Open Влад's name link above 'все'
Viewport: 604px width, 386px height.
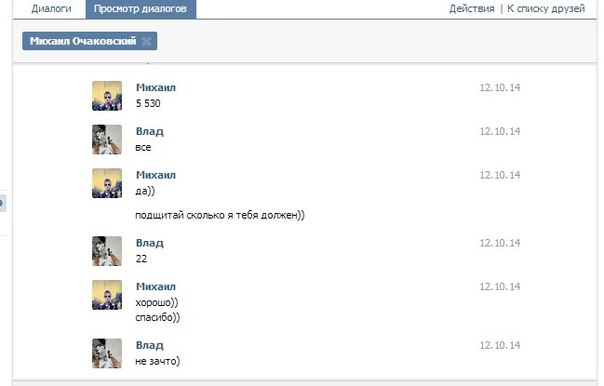[149, 132]
